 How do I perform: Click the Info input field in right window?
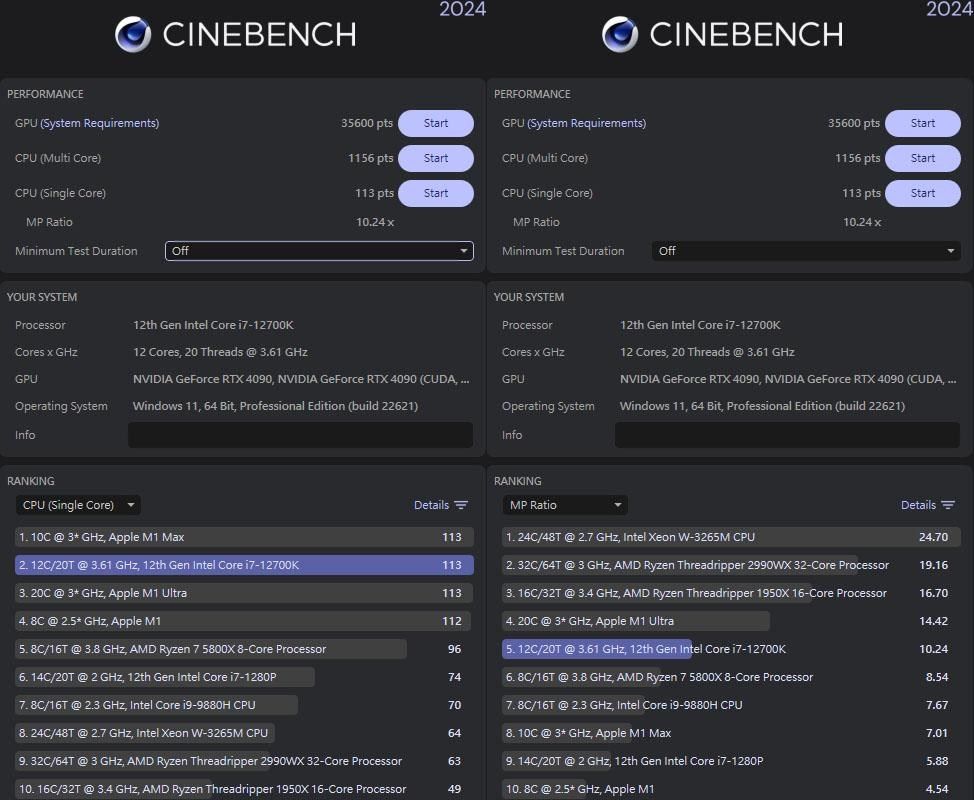tap(787, 435)
